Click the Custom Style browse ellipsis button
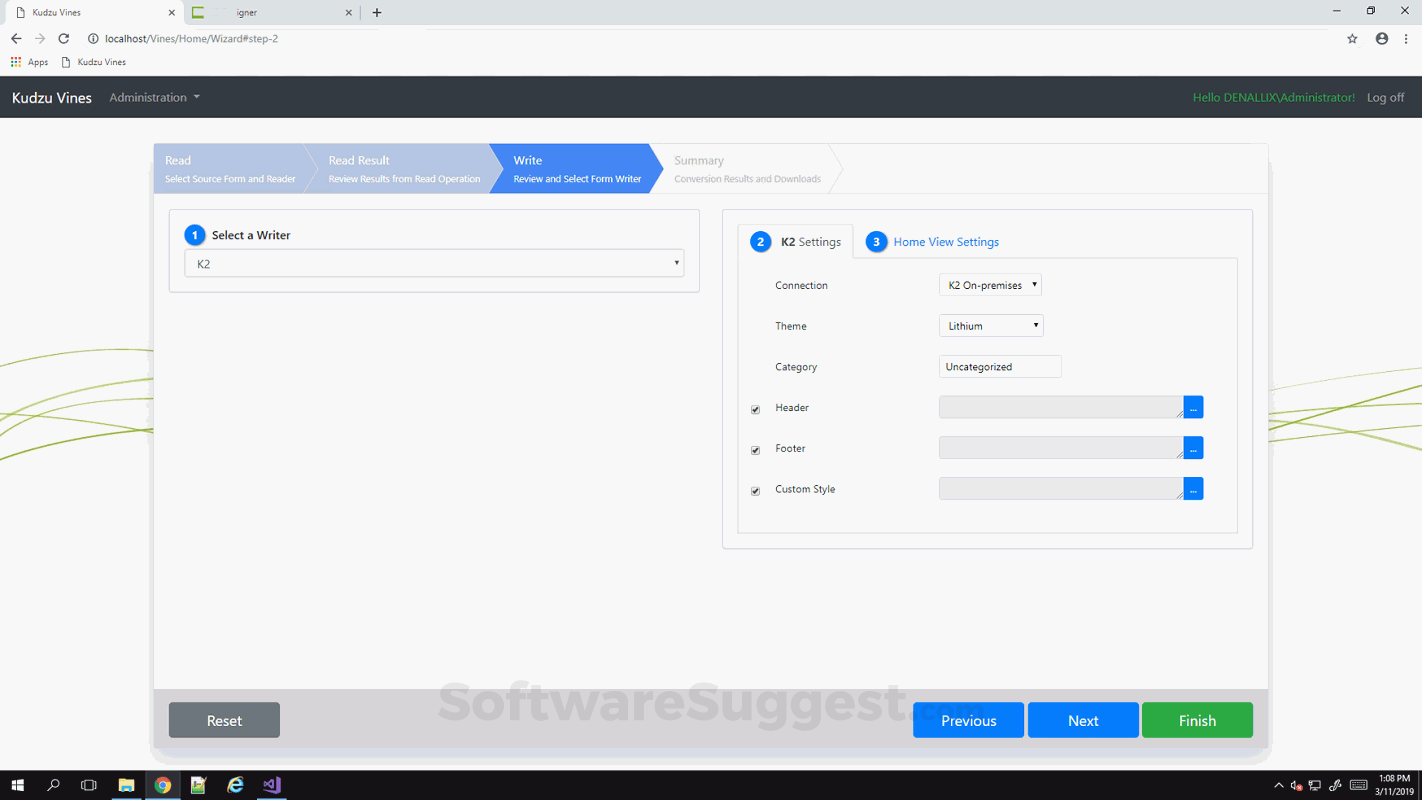This screenshot has width=1422, height=800. tap(1193, 489)
